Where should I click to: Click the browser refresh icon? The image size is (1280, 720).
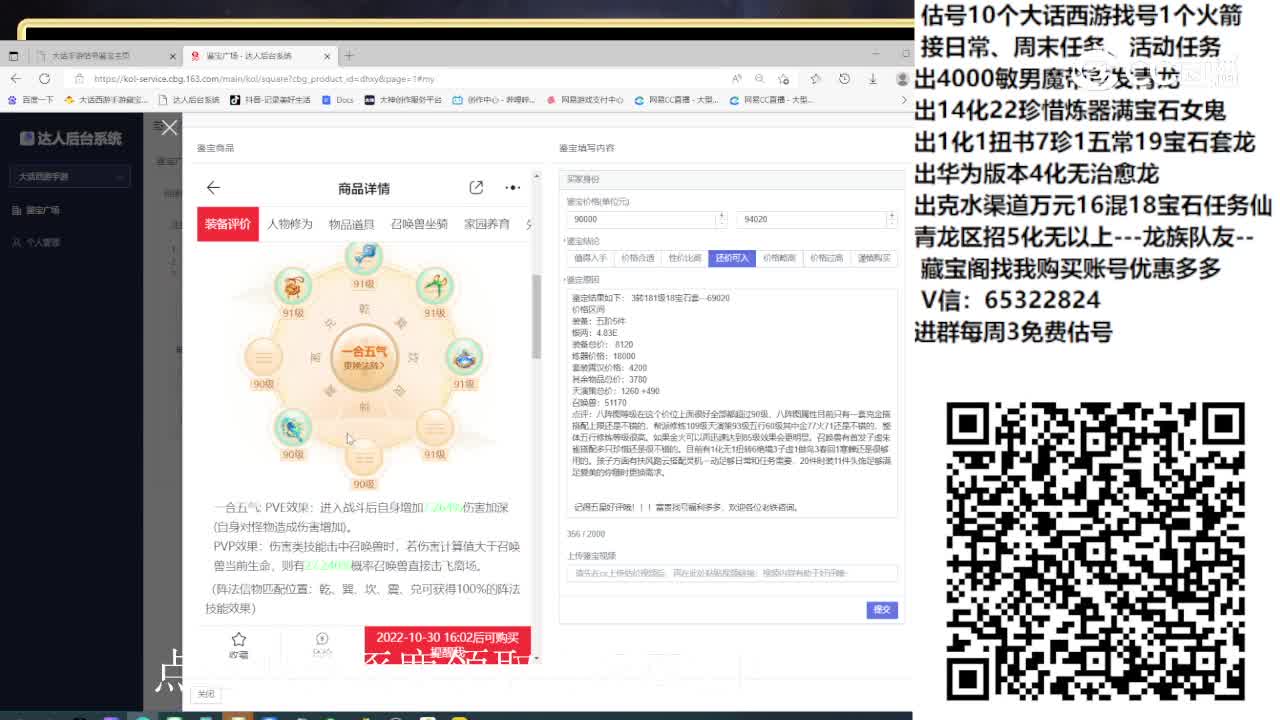pos(44,78)
